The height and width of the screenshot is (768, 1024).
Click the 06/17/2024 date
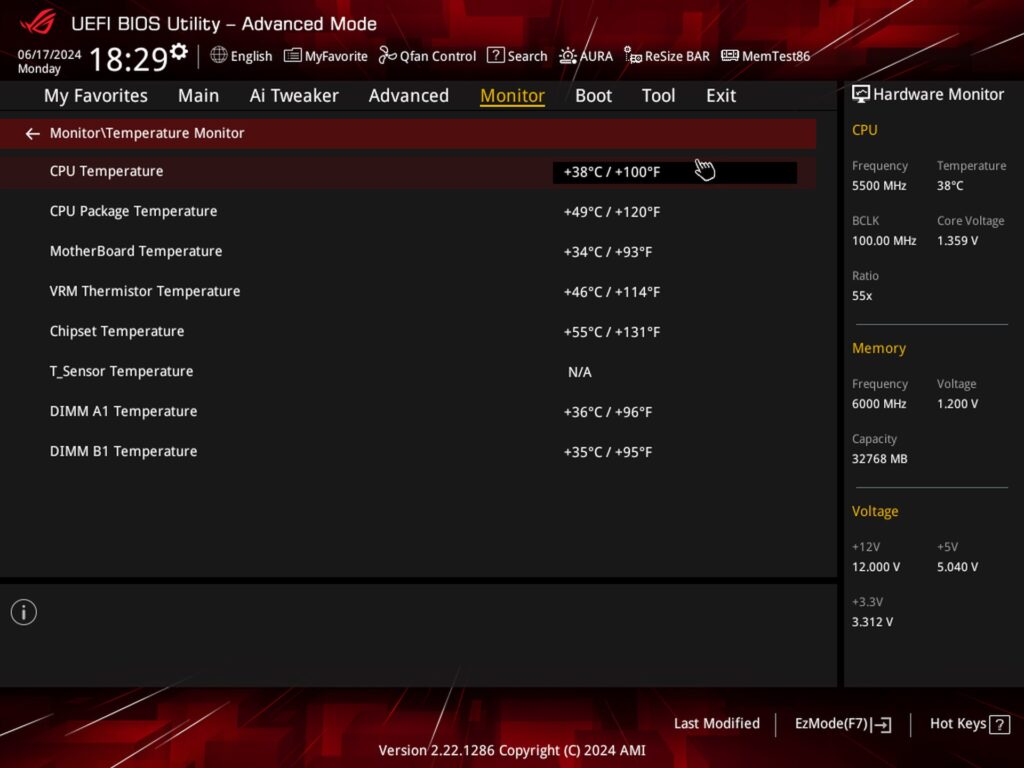click(x=50, y=54)
